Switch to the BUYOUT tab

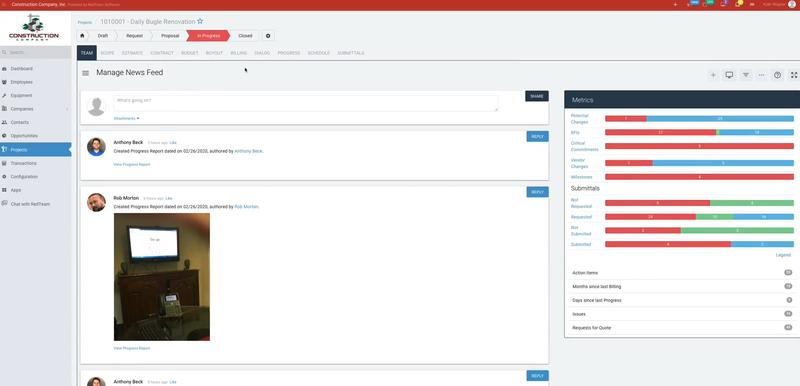[x=214, y=53]
